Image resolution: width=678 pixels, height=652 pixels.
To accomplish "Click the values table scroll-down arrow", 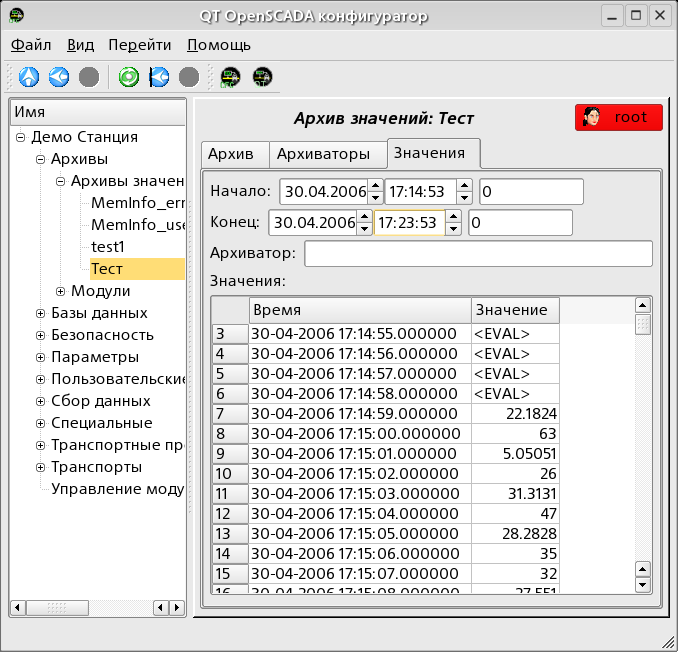I will pos(643,585).
